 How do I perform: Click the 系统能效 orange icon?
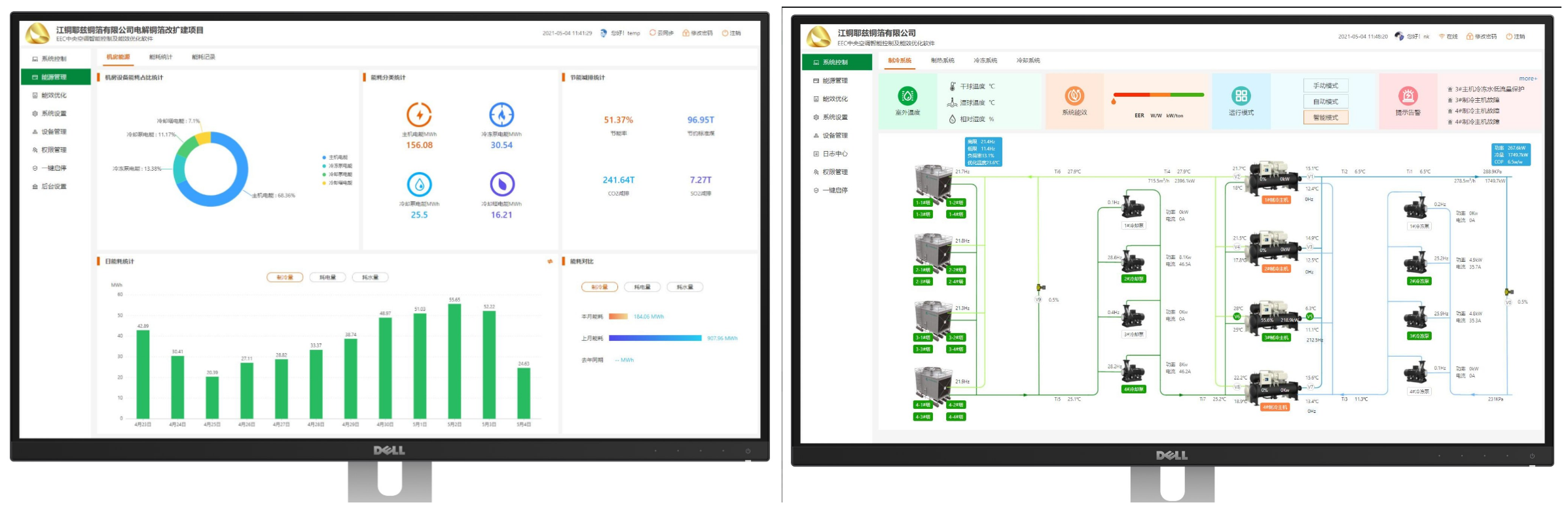(1074, 96)
